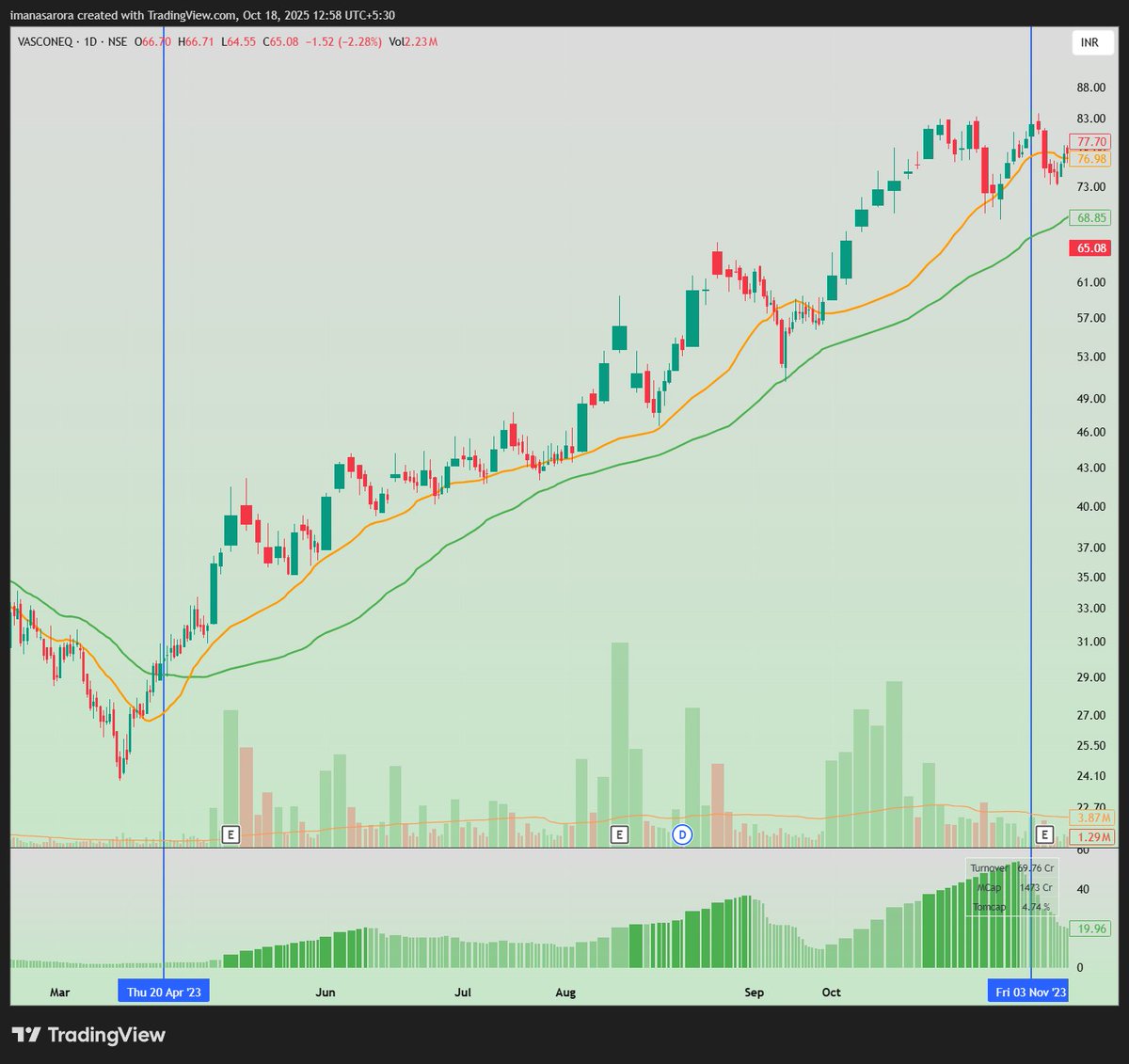The width and height of the screenshot is (1129, 1064).
Task: Click the Turnover row in the data tooltip
Action: [1011, 867]
